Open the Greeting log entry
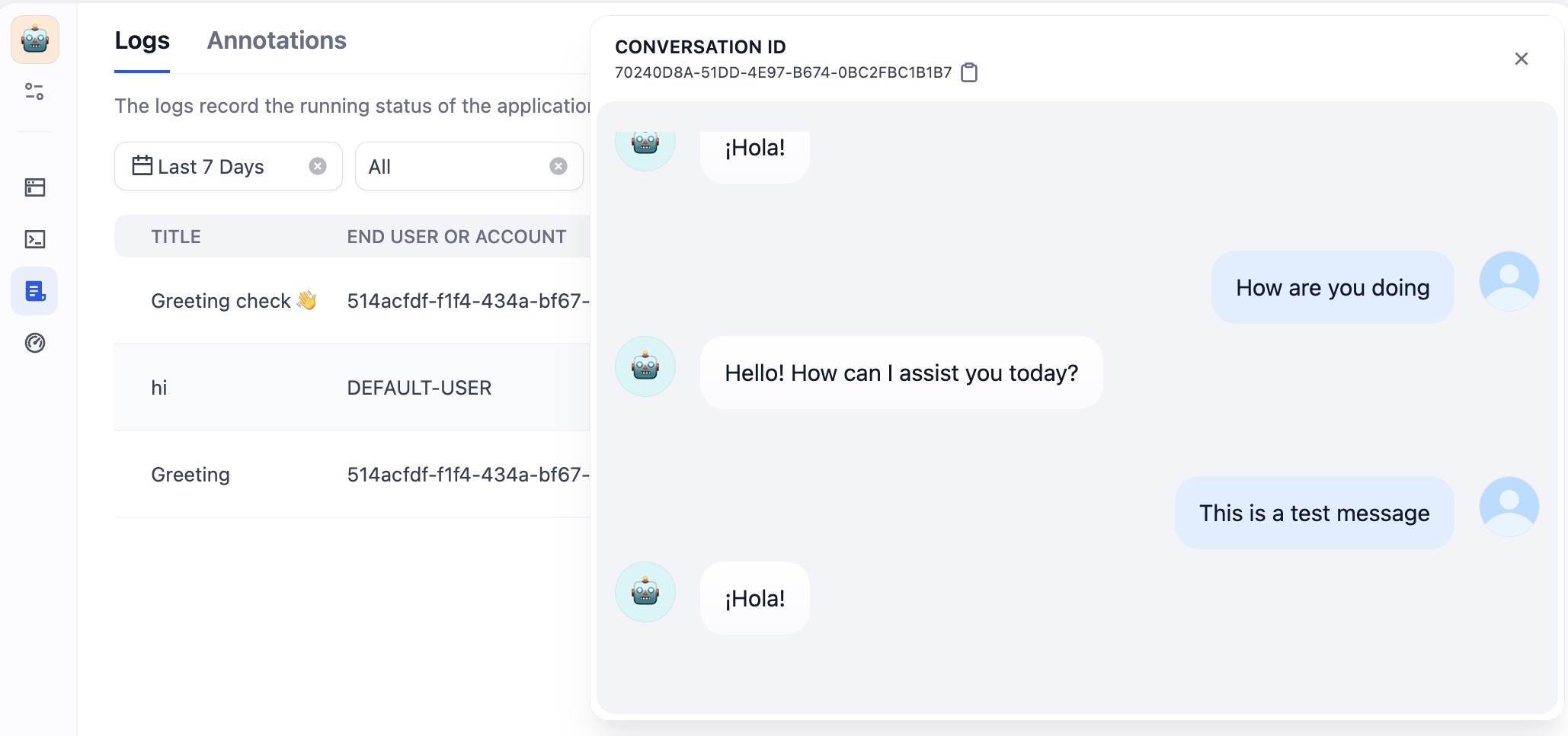Screen dimensions: 1568x736 tap(190, 475)
